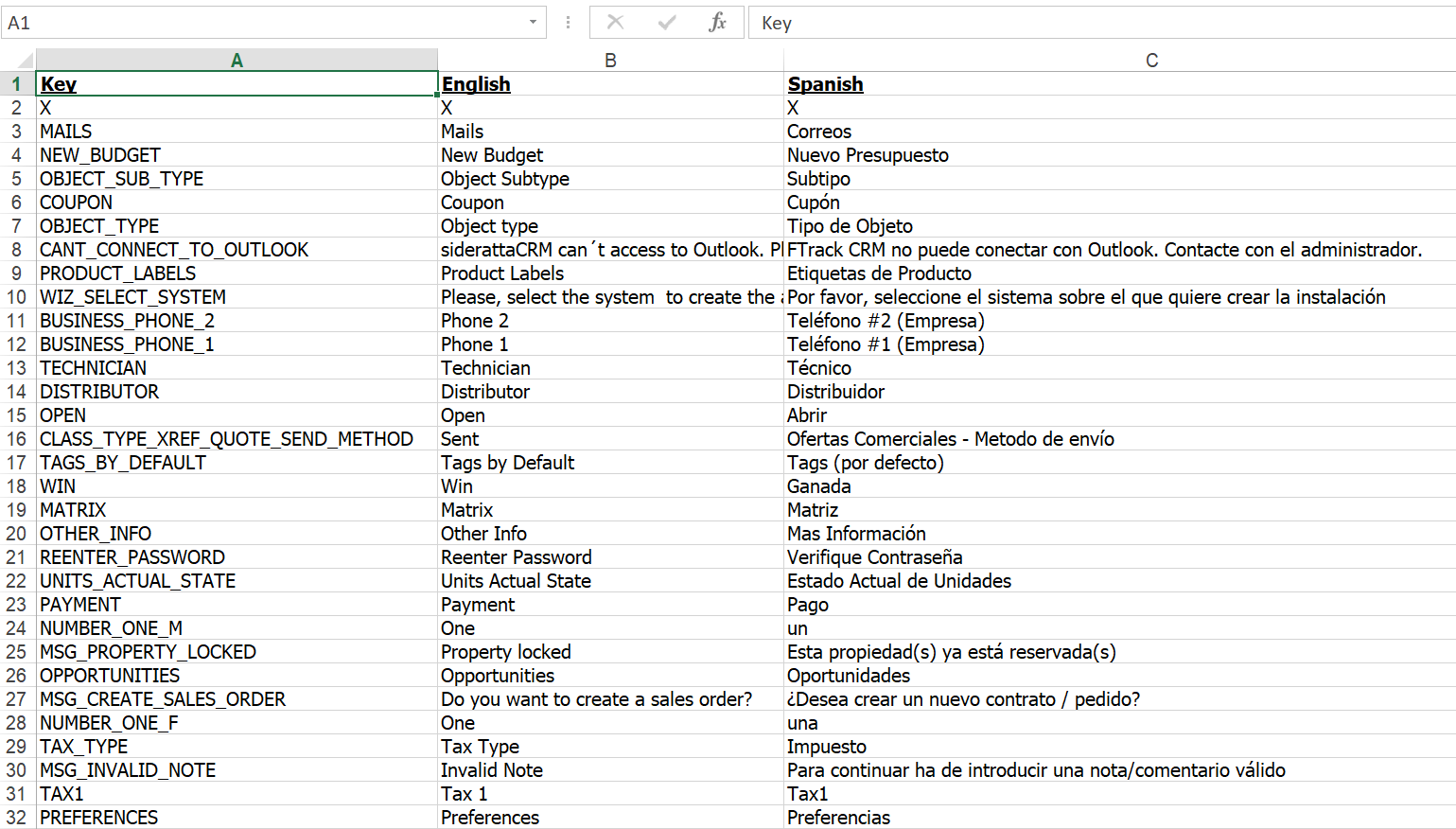
Task: Click the formula bar resize dots handle
Action: [568, 22]
